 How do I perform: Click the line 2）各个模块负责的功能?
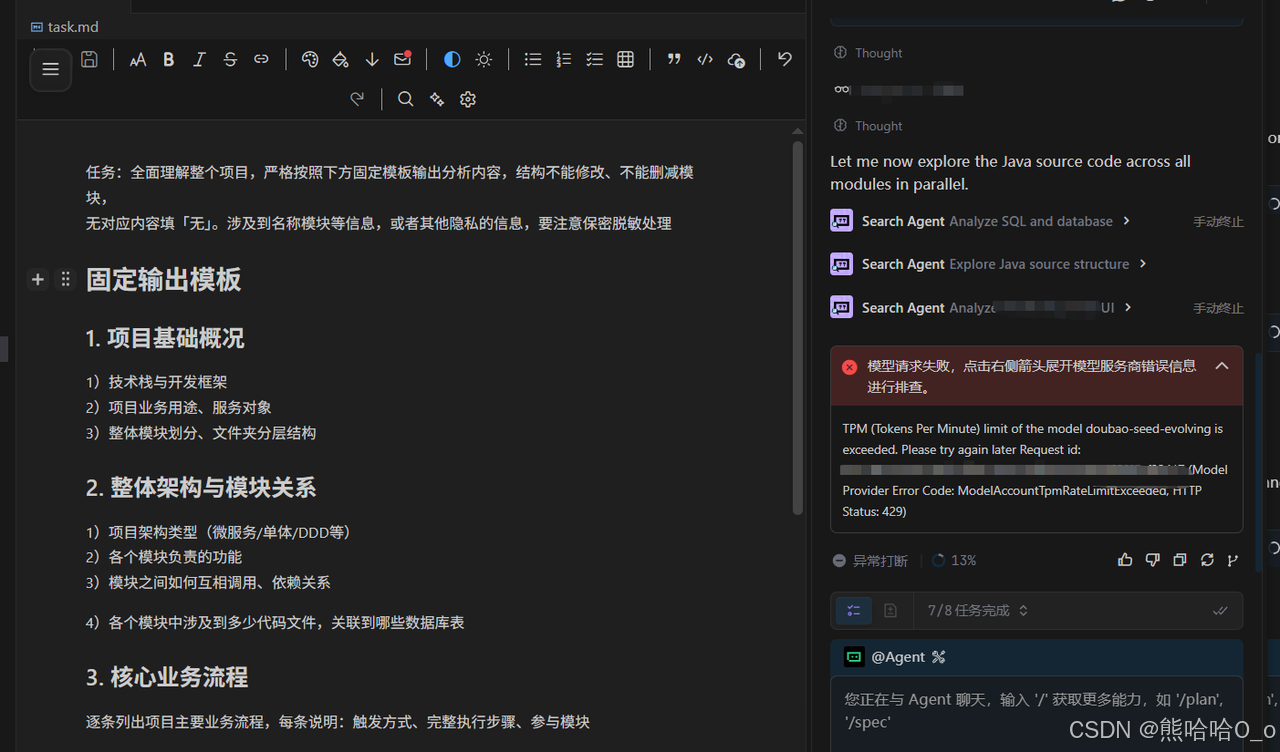point(164,557)
